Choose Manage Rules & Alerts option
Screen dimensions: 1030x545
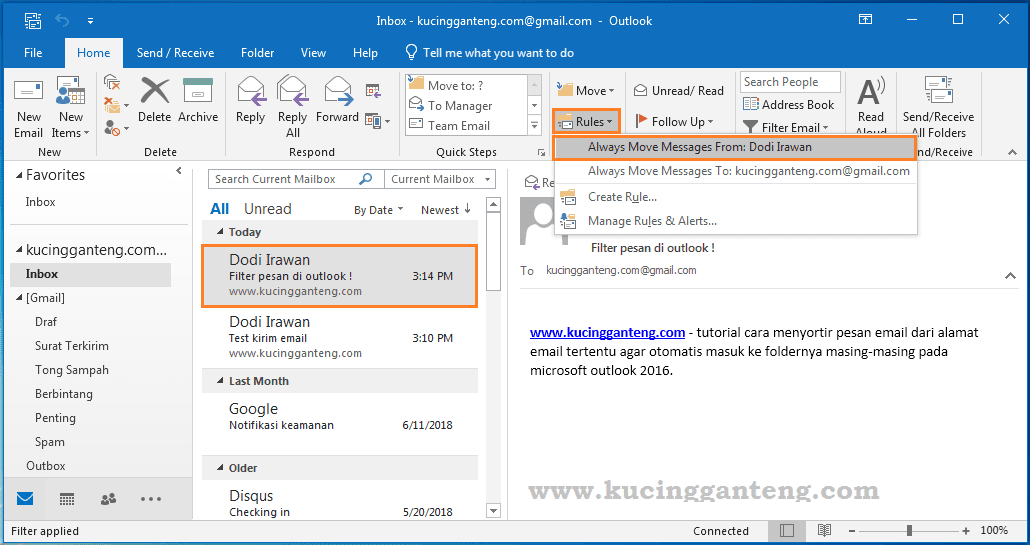click(652, 221)
